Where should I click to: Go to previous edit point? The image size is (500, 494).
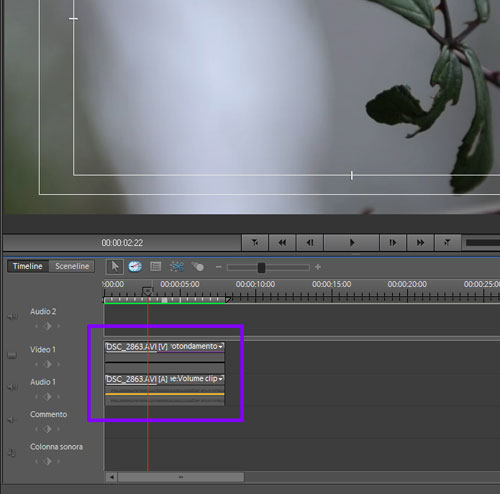pos(255,243)
